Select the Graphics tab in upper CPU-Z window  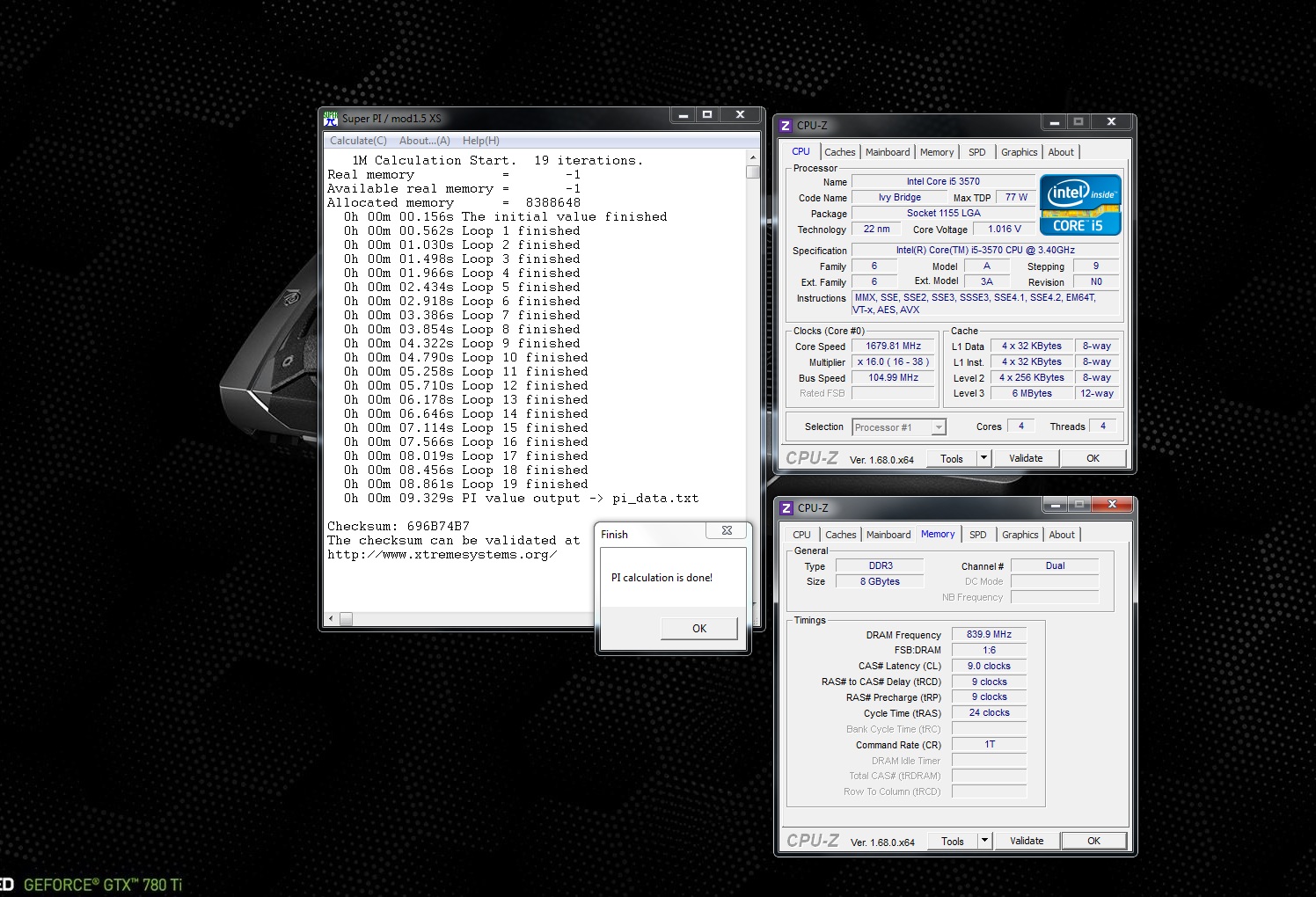pos(1020,152)
